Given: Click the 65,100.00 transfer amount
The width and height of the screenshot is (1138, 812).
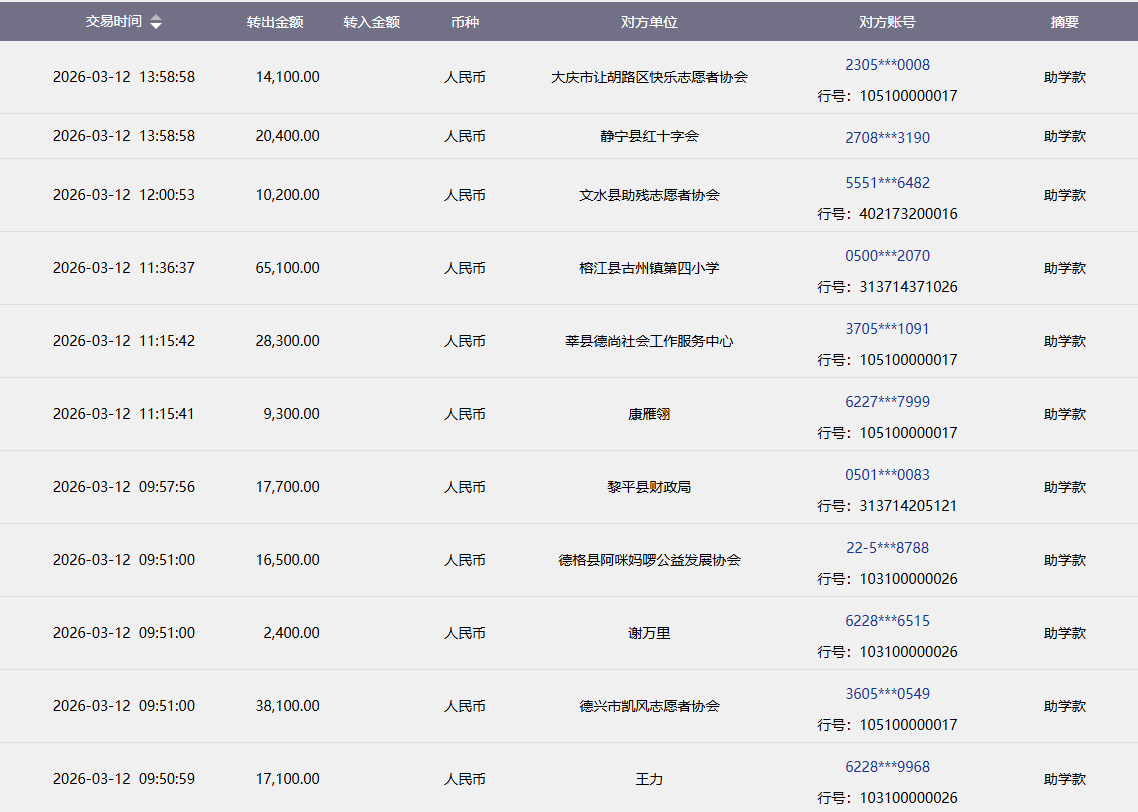Looking at the screenshot, I should click(287, 268).
